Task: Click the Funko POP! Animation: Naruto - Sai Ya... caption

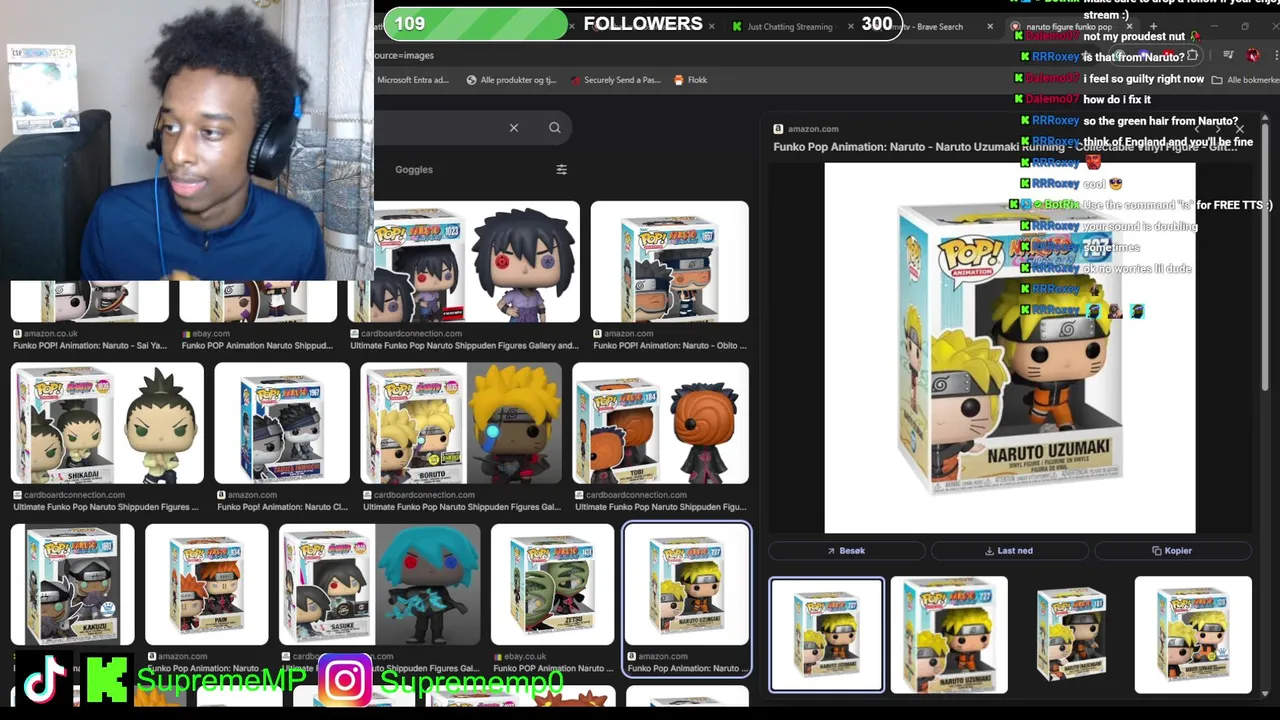Action: pos(89,346)
